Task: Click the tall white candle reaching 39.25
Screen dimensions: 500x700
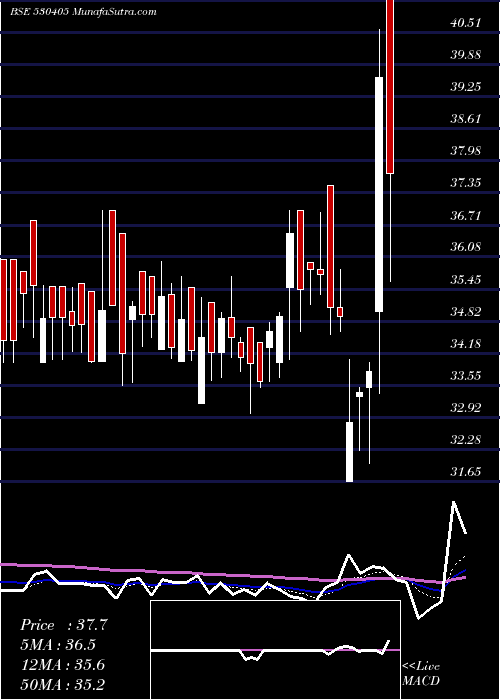Action: click(379, 194)
